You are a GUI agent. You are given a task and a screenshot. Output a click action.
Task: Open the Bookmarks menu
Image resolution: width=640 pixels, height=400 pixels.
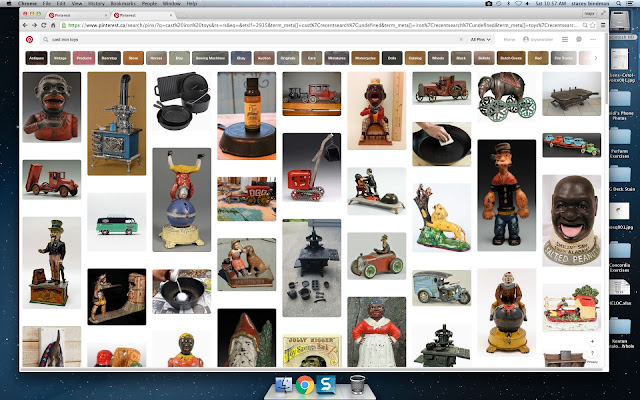click(123, 3)
